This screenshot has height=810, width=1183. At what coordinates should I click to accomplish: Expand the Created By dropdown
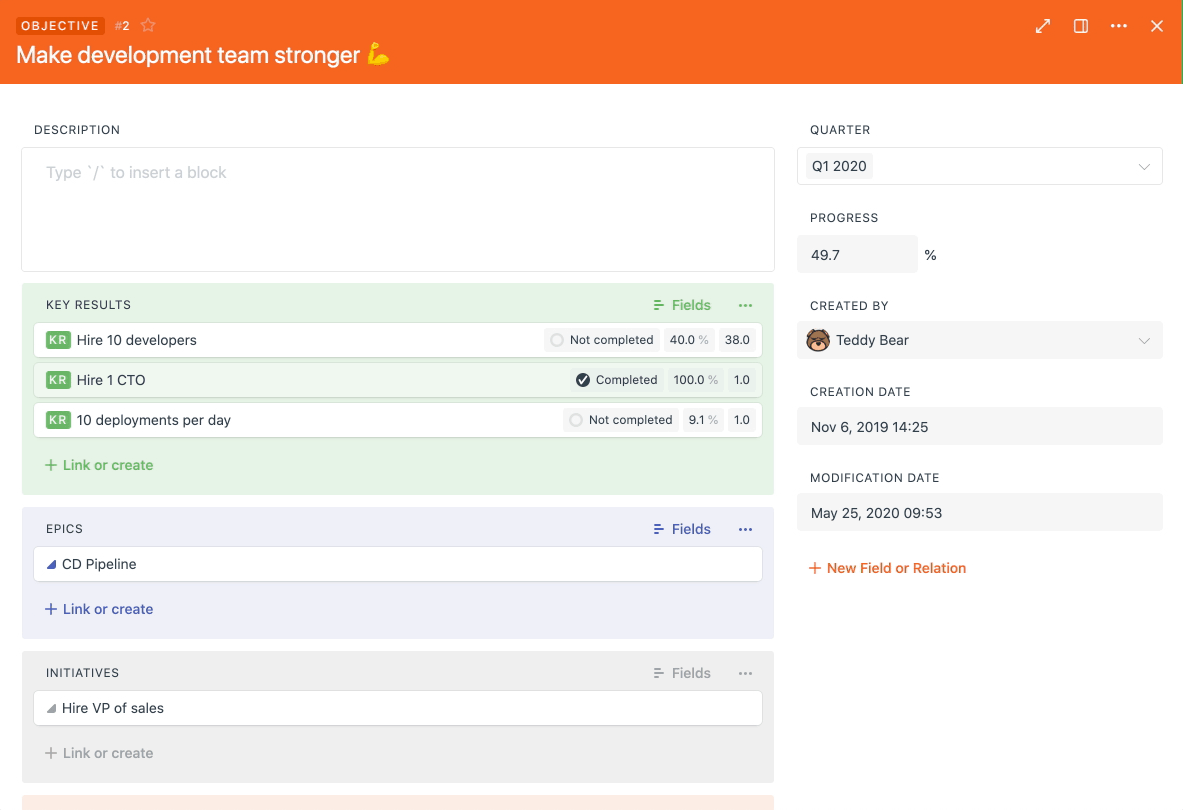tap(1144, 341)
